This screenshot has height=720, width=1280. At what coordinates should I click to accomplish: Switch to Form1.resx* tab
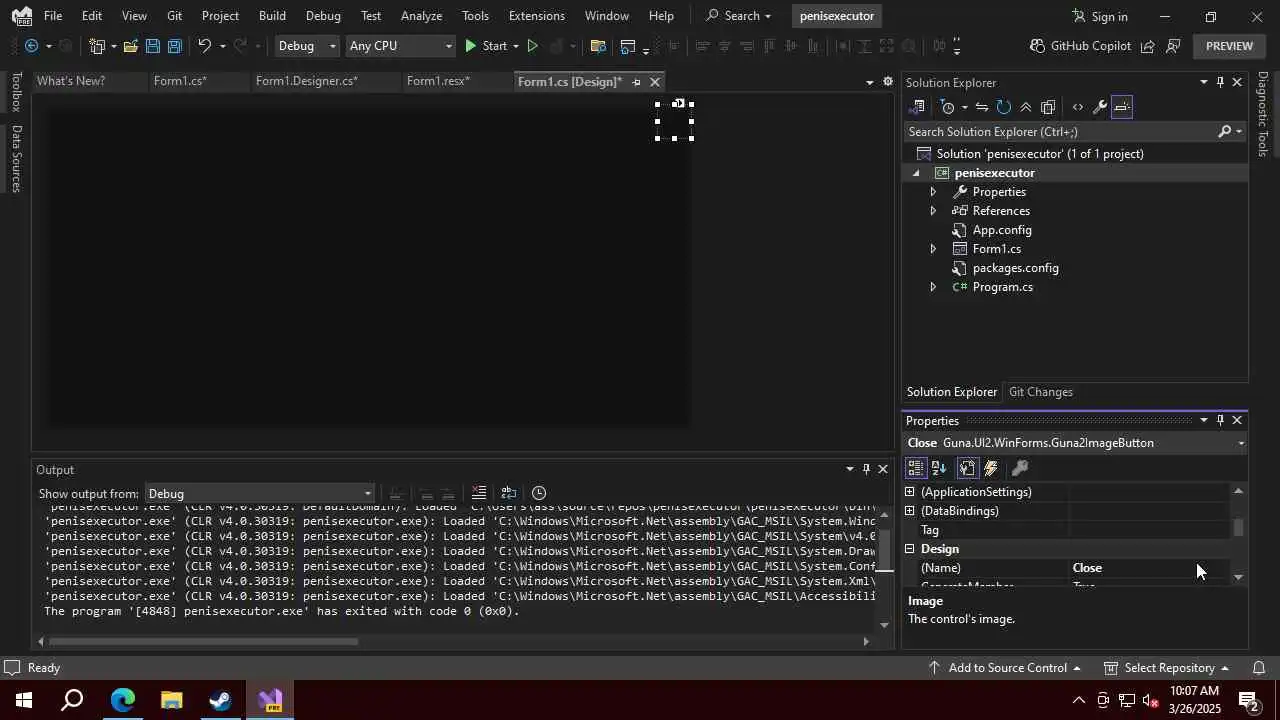438,81
